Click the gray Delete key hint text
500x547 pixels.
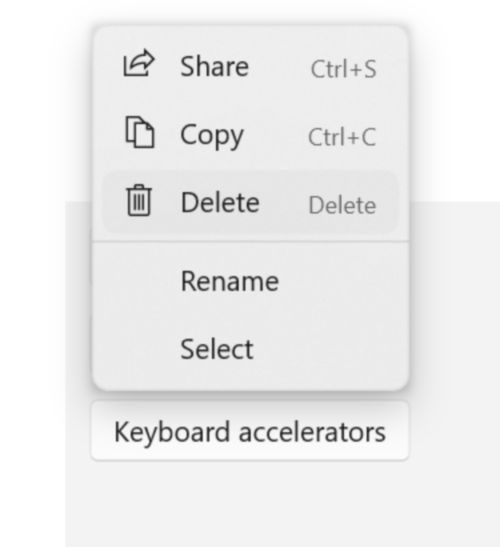tap(342, 205)
